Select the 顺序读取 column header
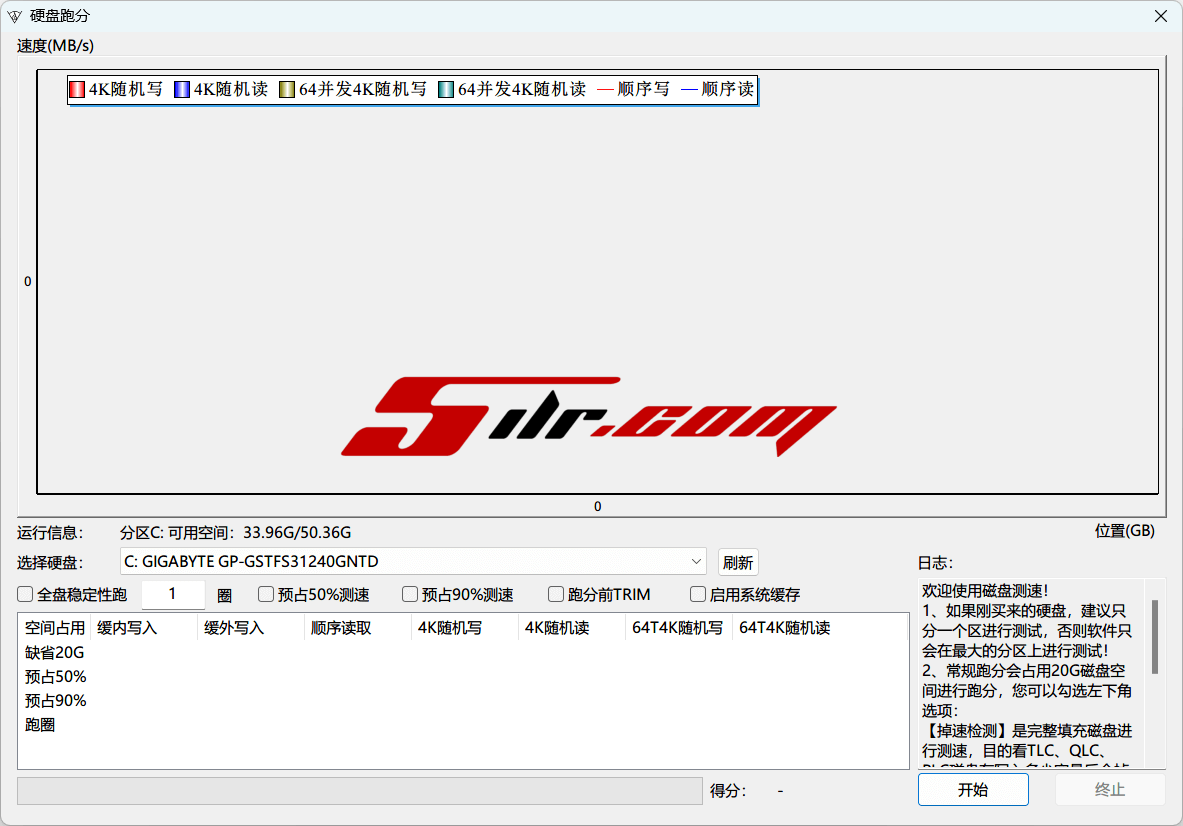This screenshot has height=826, width=1183. (x=358, y=628)
